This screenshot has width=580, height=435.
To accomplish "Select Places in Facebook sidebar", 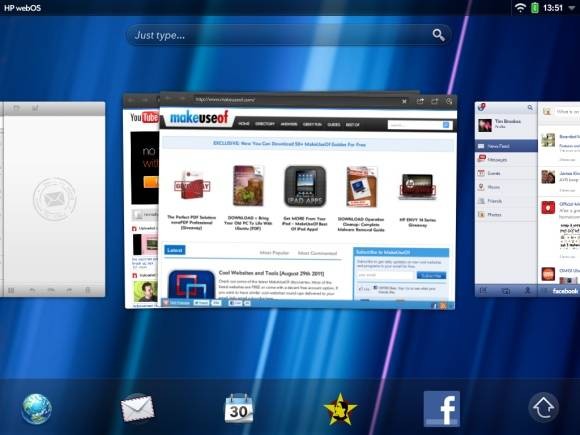I will point(506,187).
